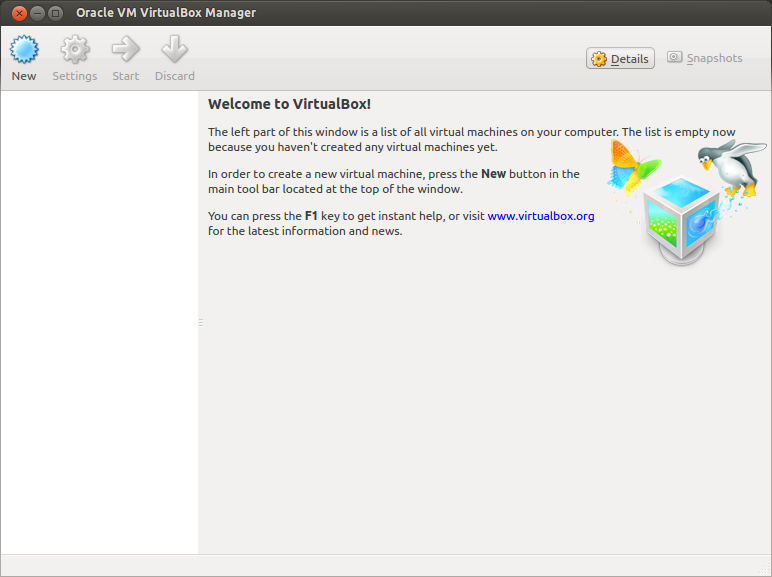This screenshot has width=772, height=577.
Task: Click the New virtual machine icon
Action: 24,49
